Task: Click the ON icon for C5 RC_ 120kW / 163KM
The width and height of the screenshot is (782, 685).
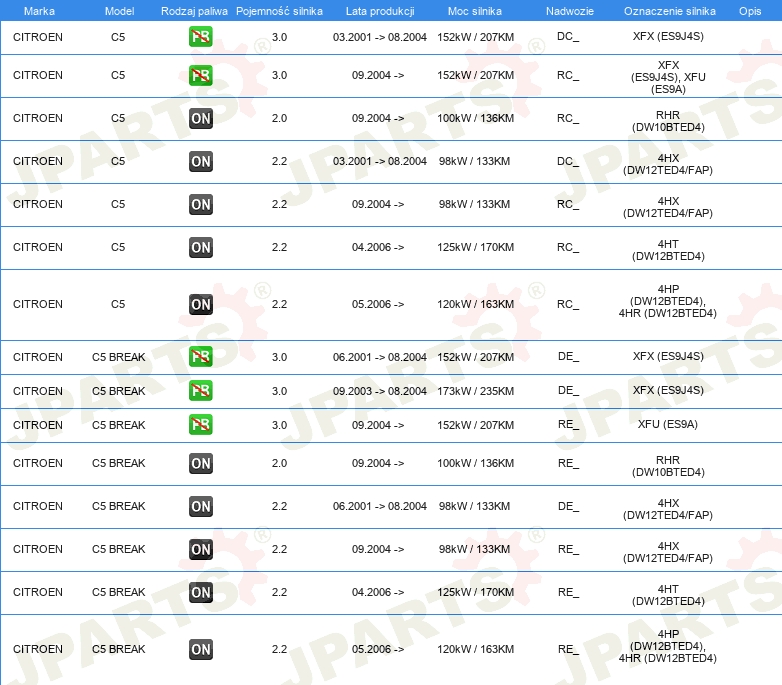Action: [200, 305]
